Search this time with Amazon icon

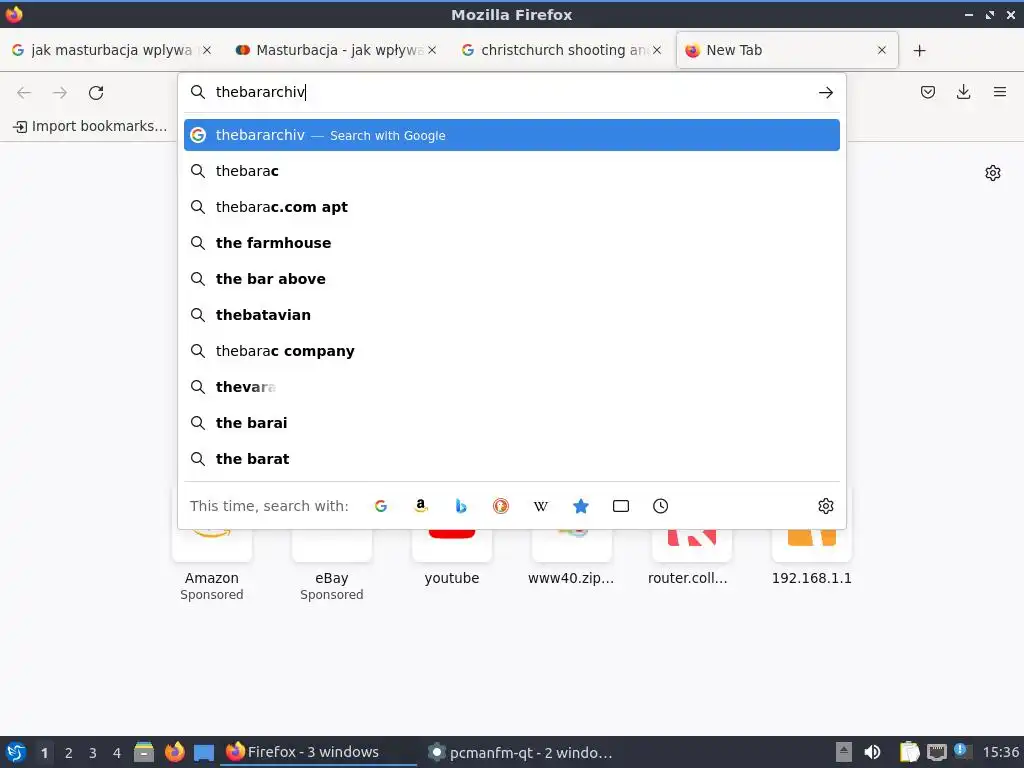click(421, 506)
